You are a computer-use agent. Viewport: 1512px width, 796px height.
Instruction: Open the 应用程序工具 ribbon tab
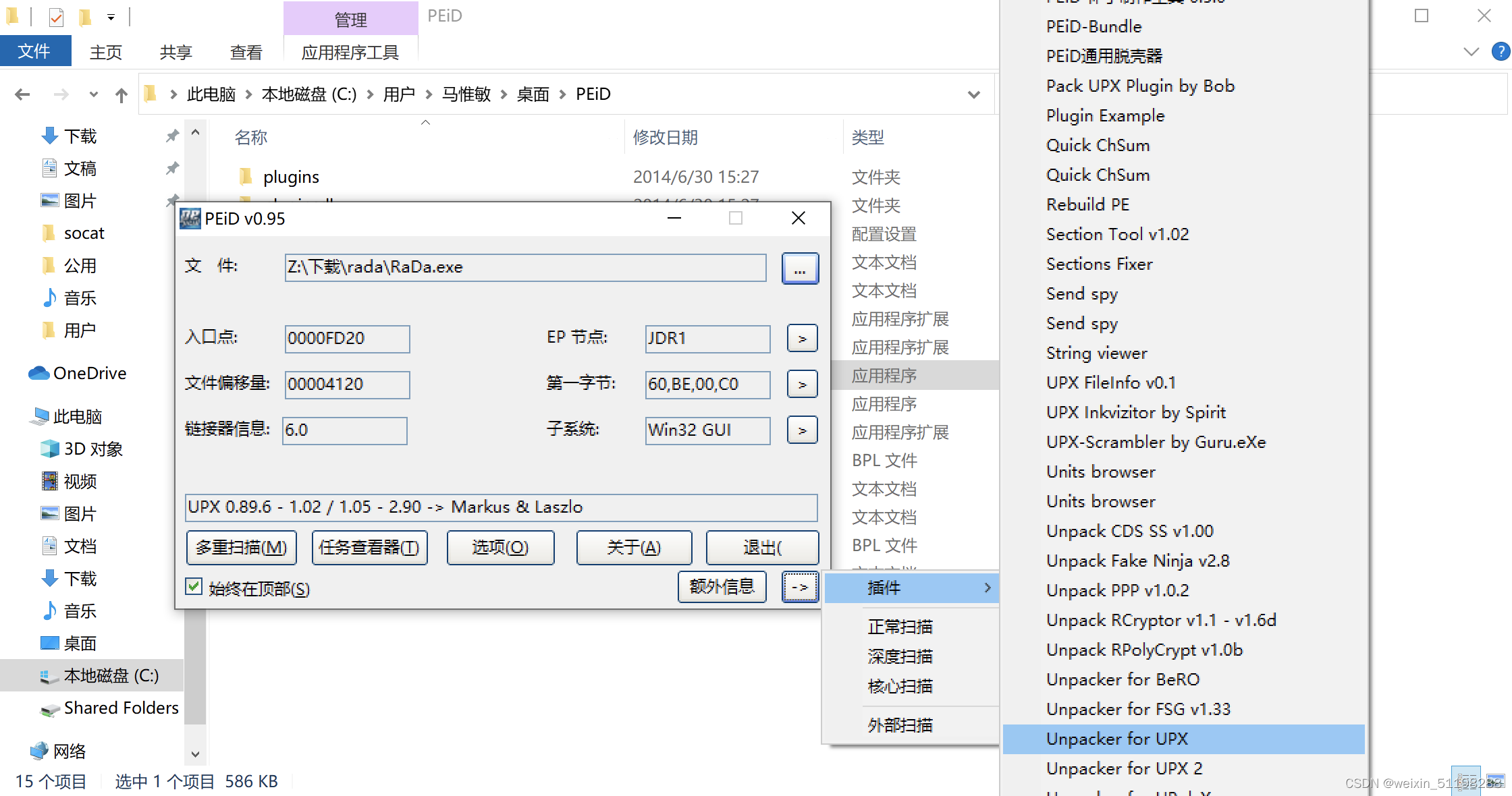[350, 52]
